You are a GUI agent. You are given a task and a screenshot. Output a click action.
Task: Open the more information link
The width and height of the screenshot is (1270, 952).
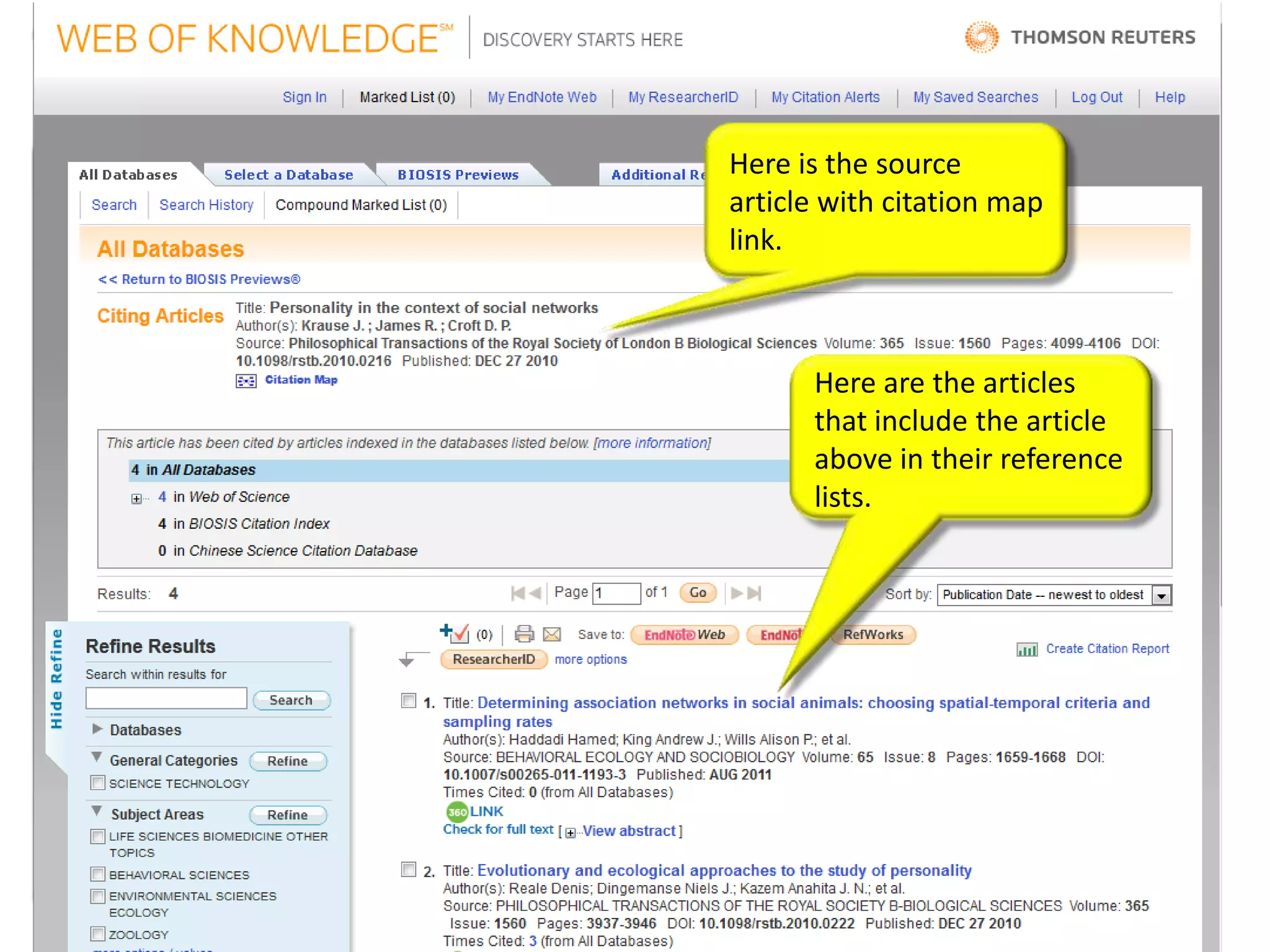pyautogui.click(x=652, y=443)
